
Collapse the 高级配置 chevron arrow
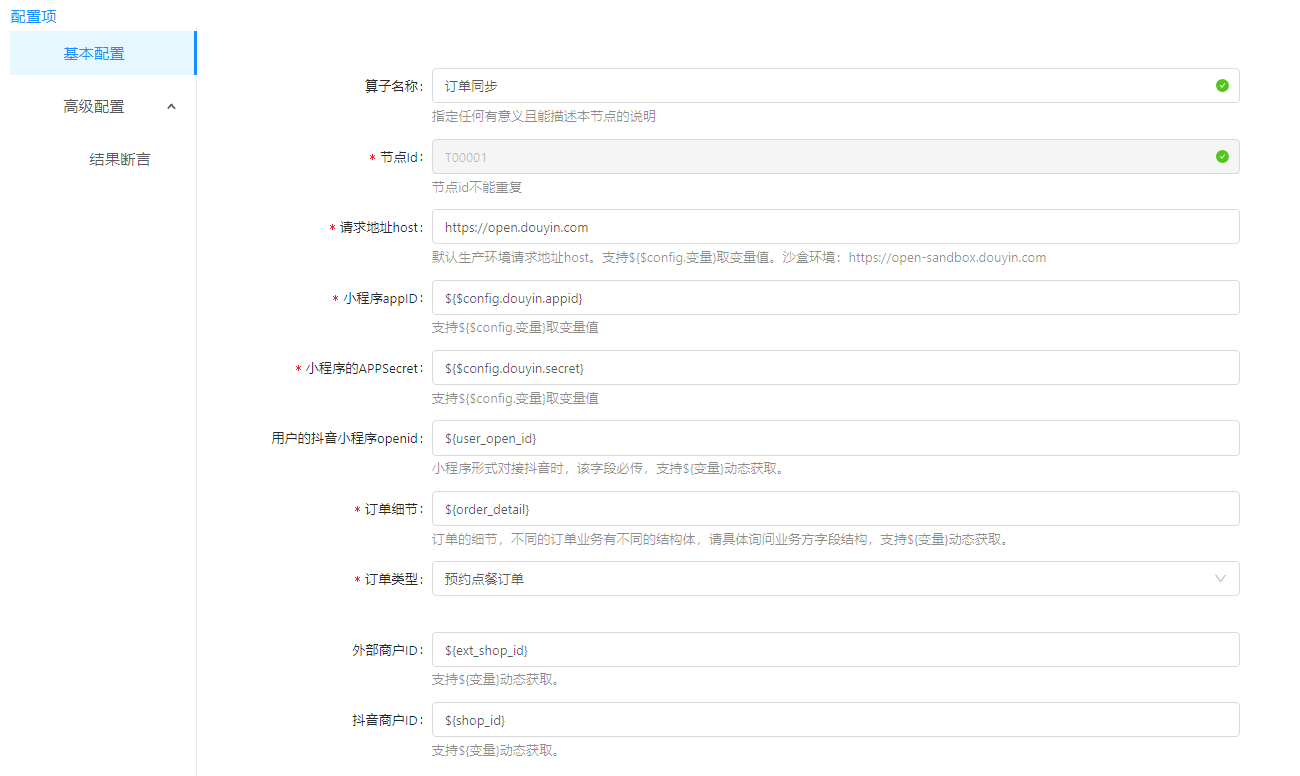pos(171,107)
